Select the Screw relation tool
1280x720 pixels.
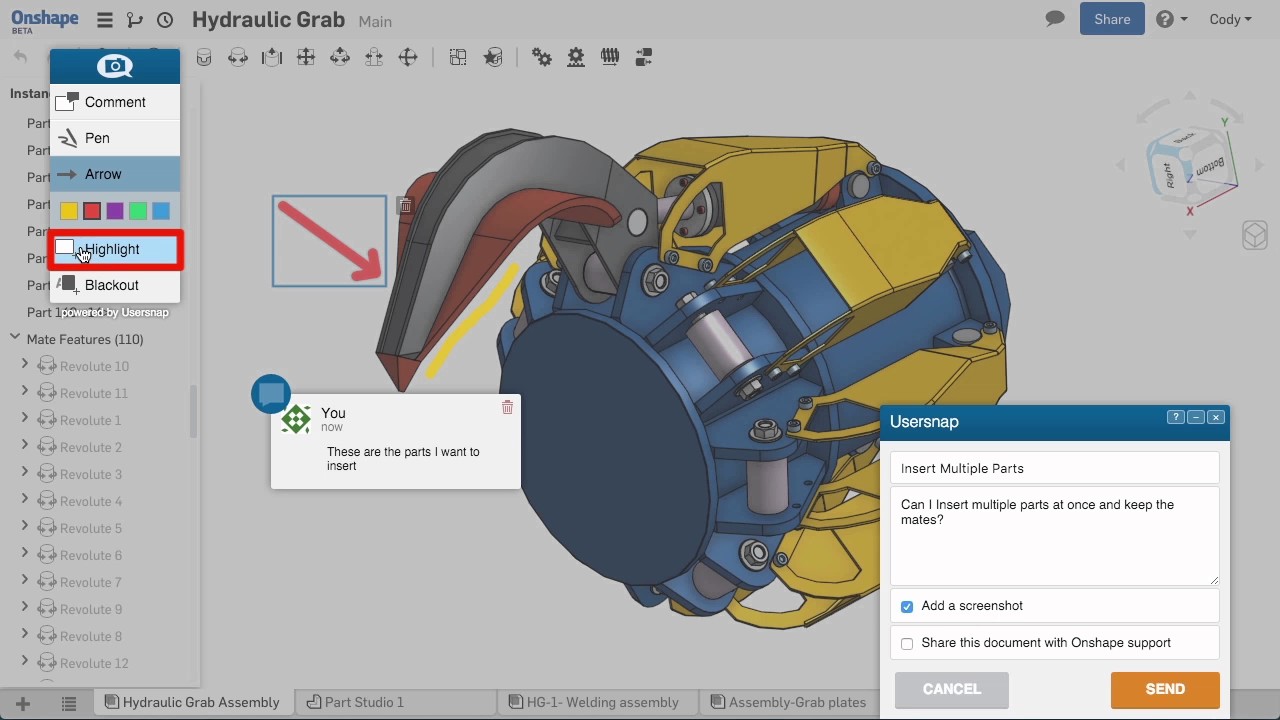[x=610, y=58]
